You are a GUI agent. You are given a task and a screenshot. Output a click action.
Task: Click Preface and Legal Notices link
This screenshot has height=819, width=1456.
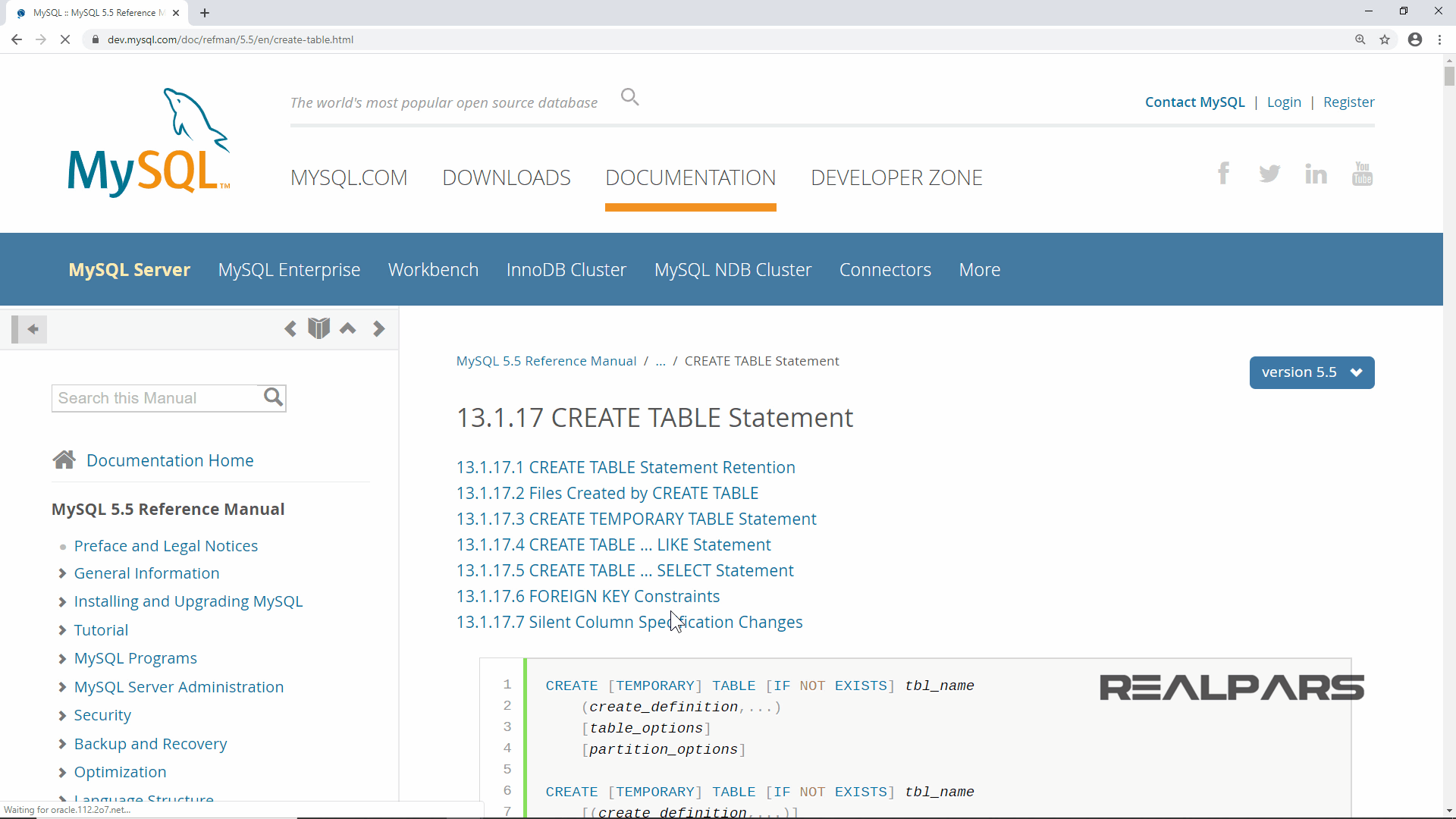point(166,546)
